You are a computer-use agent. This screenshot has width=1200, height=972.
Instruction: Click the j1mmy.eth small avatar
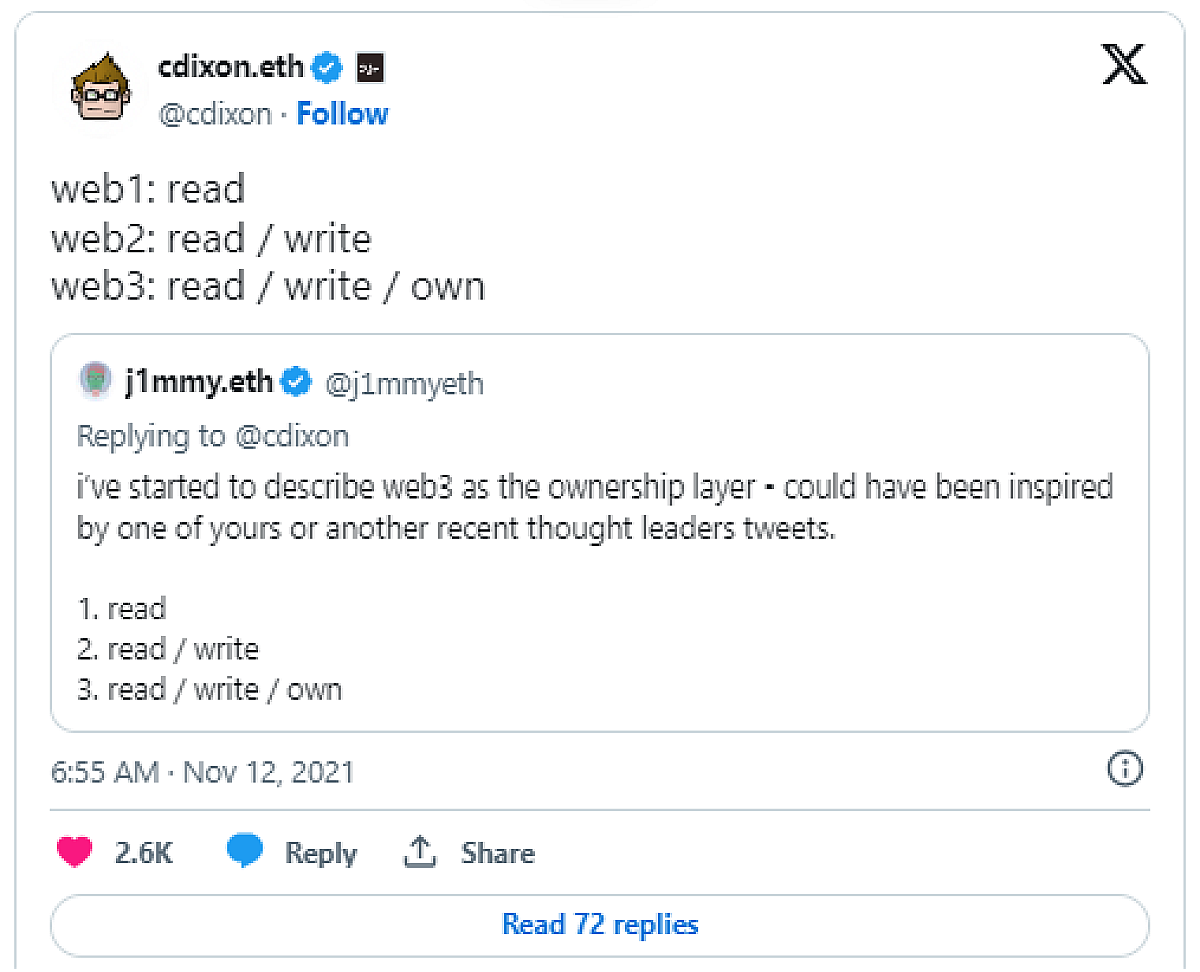point(94,381)
